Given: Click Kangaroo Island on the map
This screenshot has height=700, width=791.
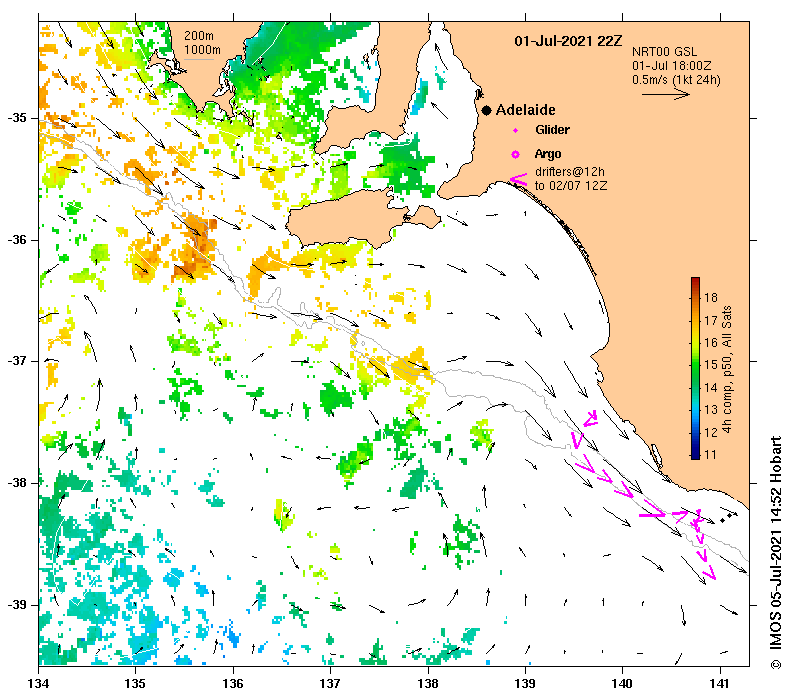Looking at the screenshot, I should tap(353, 219).
